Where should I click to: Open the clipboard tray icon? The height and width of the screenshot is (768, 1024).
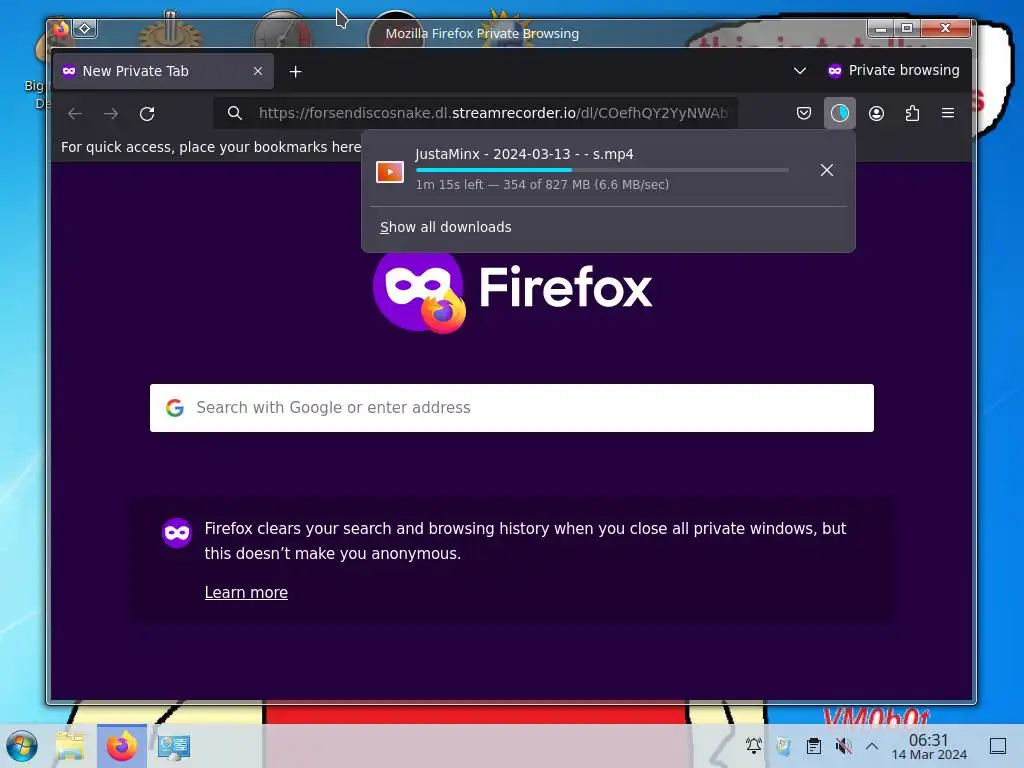coord(814,745)
